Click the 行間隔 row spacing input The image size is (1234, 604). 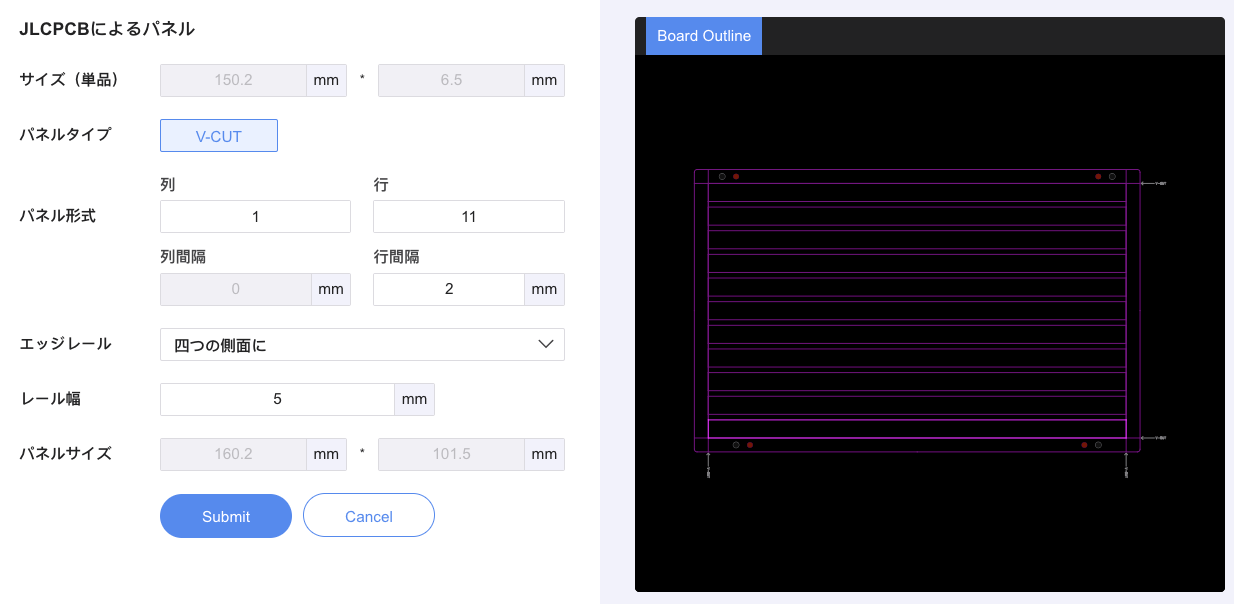pos(448,289)
